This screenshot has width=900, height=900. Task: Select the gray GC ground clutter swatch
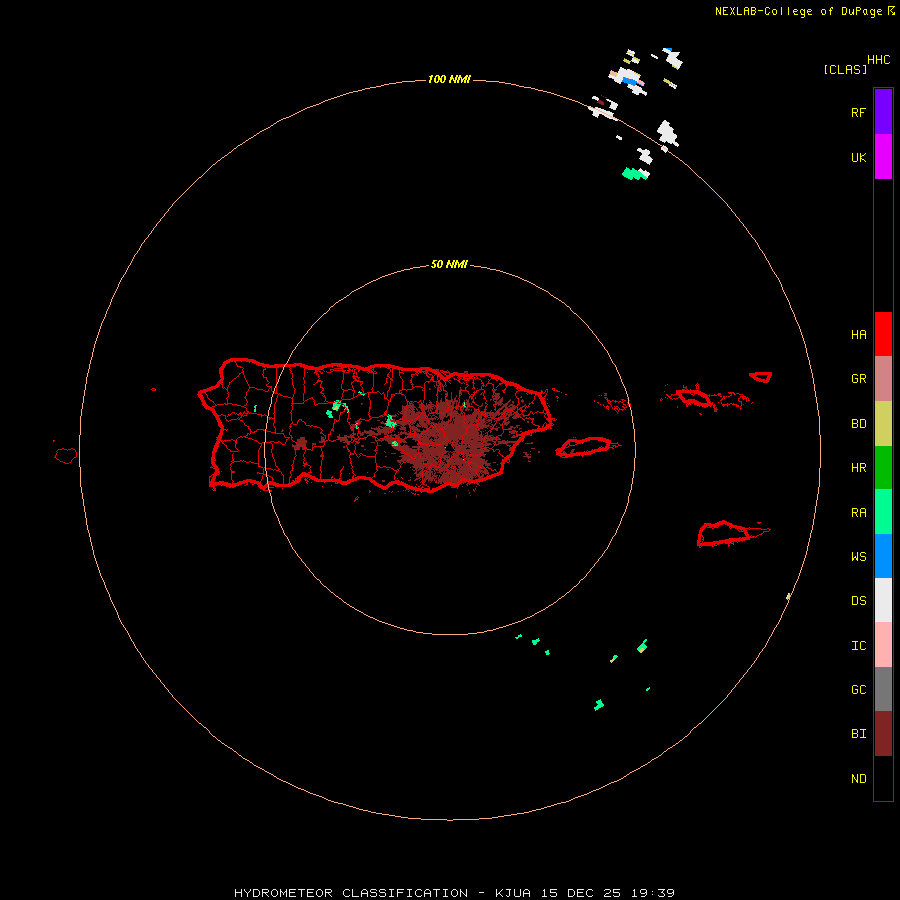pos(883,689)
